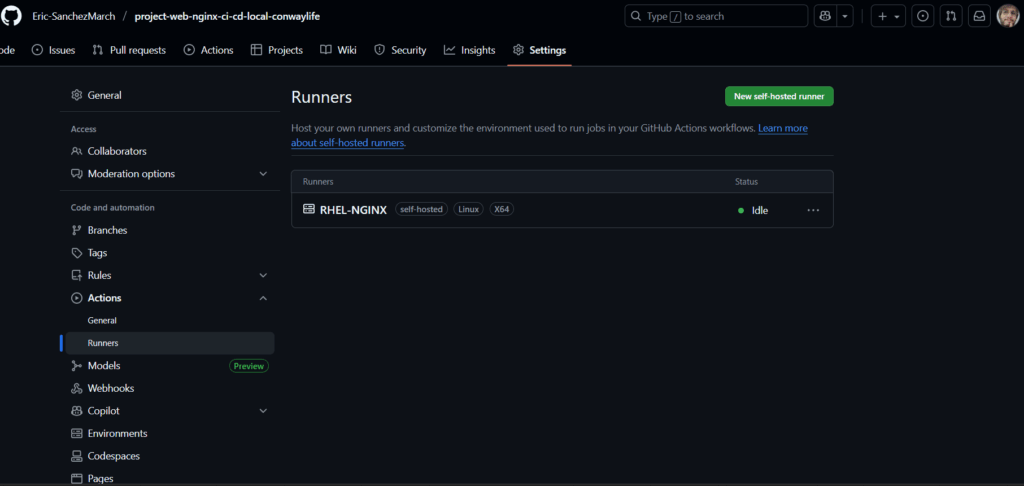Switch to the Security tab
This screenshot has height=486, width=1024.
pyautogui.click(x=400, y=50)
